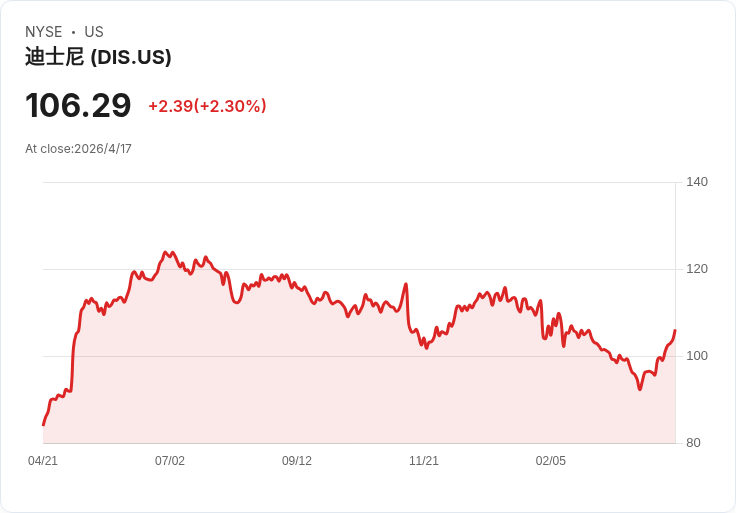Screen dimensions: 736x513
Task: Click the chart's highest peak above 07/02
Action: 165,252
